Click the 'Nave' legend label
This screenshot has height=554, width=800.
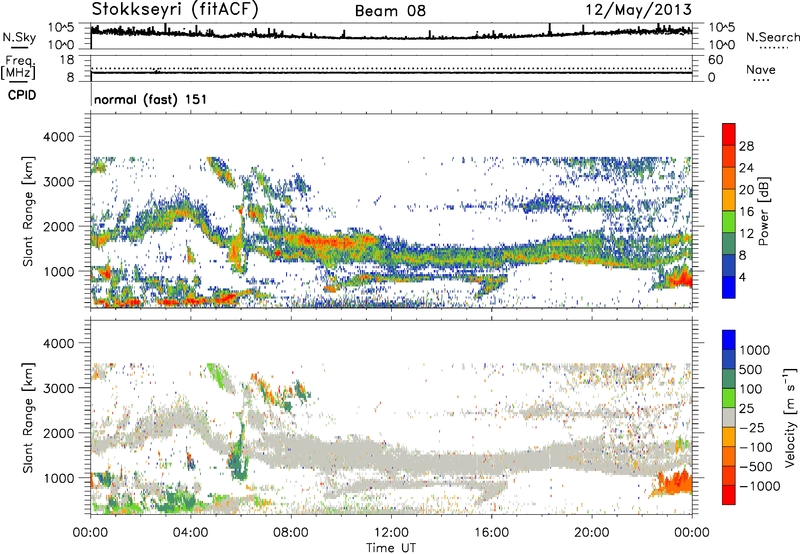761,69
